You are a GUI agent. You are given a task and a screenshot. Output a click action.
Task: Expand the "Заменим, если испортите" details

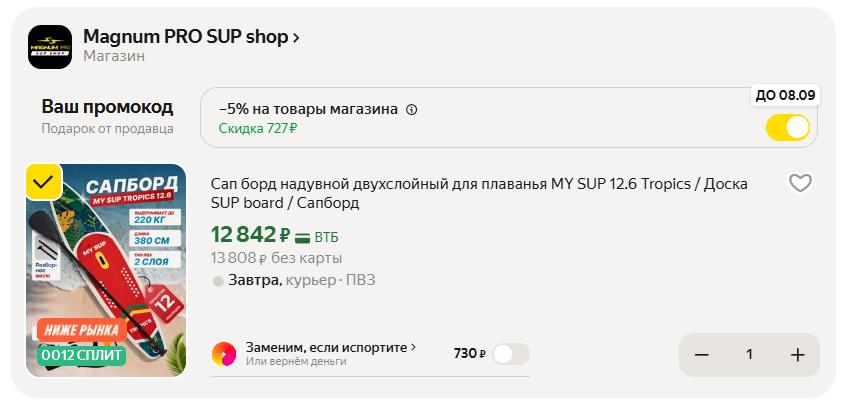point(413,348)
